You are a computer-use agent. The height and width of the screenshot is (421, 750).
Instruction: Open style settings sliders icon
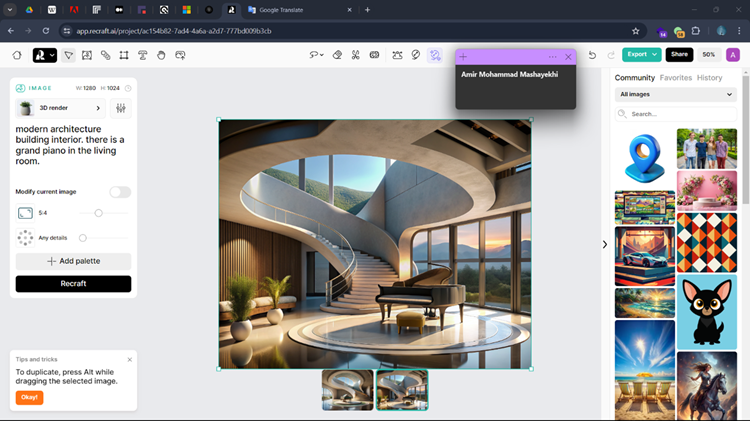tap(121, 108)
